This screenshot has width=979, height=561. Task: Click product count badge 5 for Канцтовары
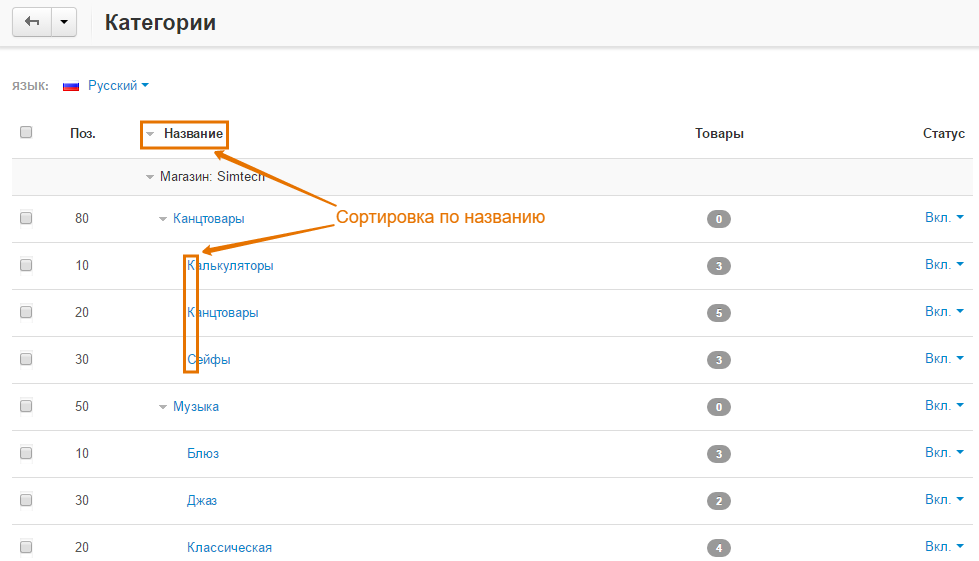coord(719,313)
